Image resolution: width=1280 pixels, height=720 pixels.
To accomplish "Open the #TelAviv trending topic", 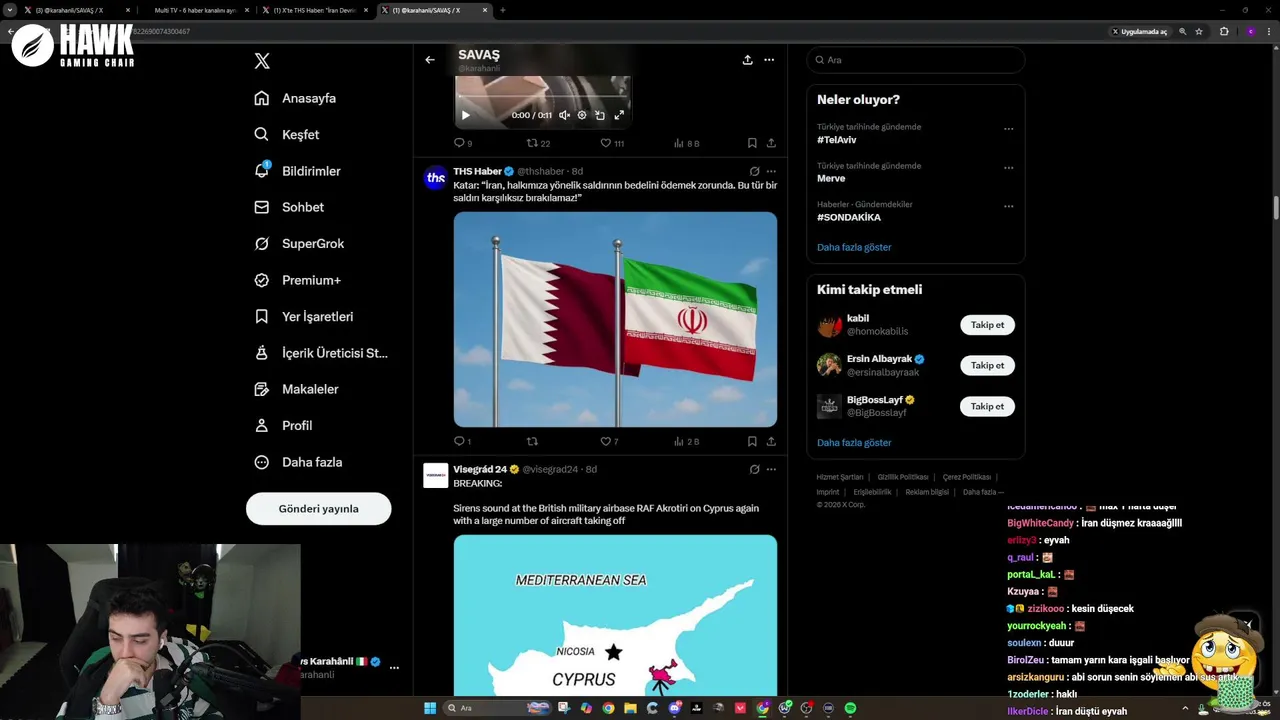I will tap(837, 140).
